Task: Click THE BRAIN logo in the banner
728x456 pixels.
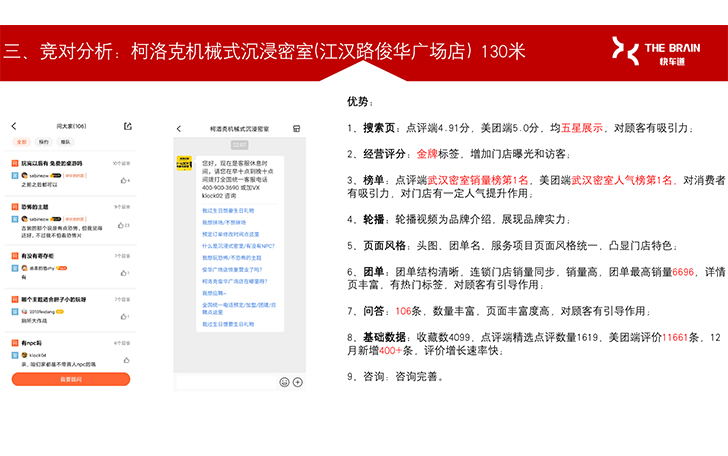Action: (656, 51)
